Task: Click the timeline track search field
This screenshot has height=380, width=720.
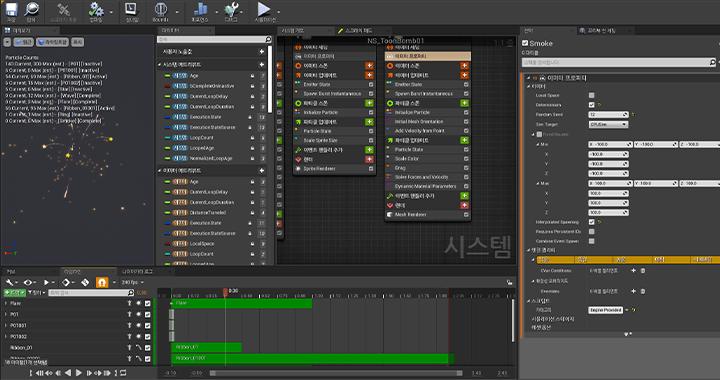Action: point(90,292)
